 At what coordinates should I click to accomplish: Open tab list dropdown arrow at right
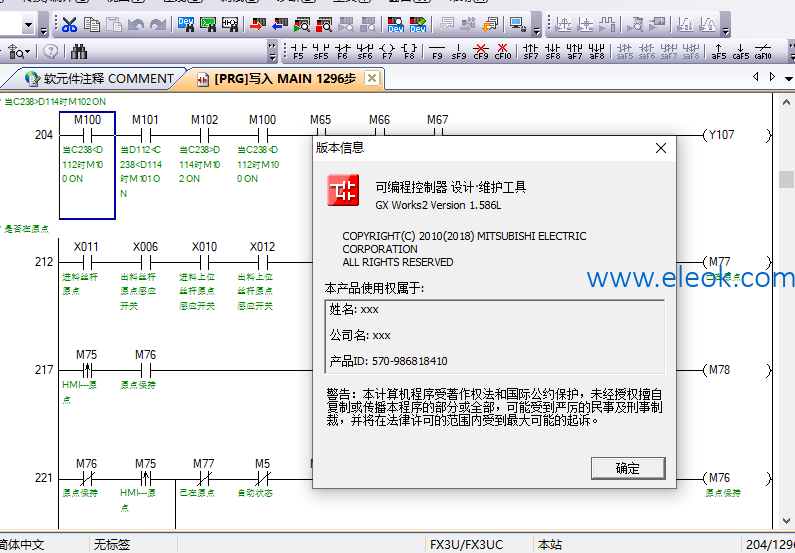[788, 78]
